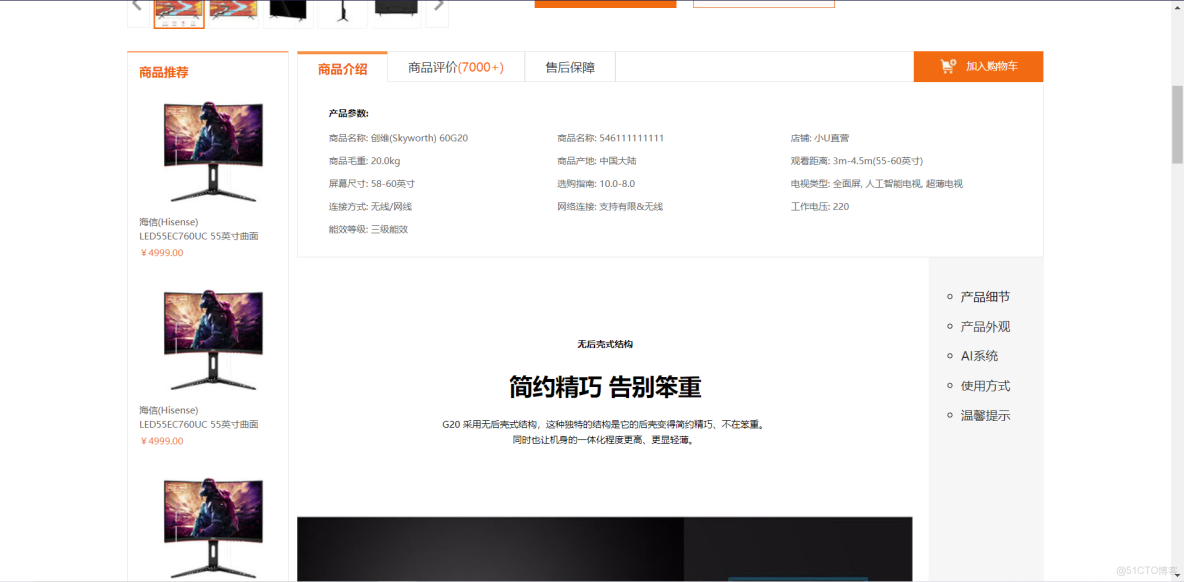
Task: Click the shopping cart icon on 加入购物车 button
Action: tap(947, 66)
